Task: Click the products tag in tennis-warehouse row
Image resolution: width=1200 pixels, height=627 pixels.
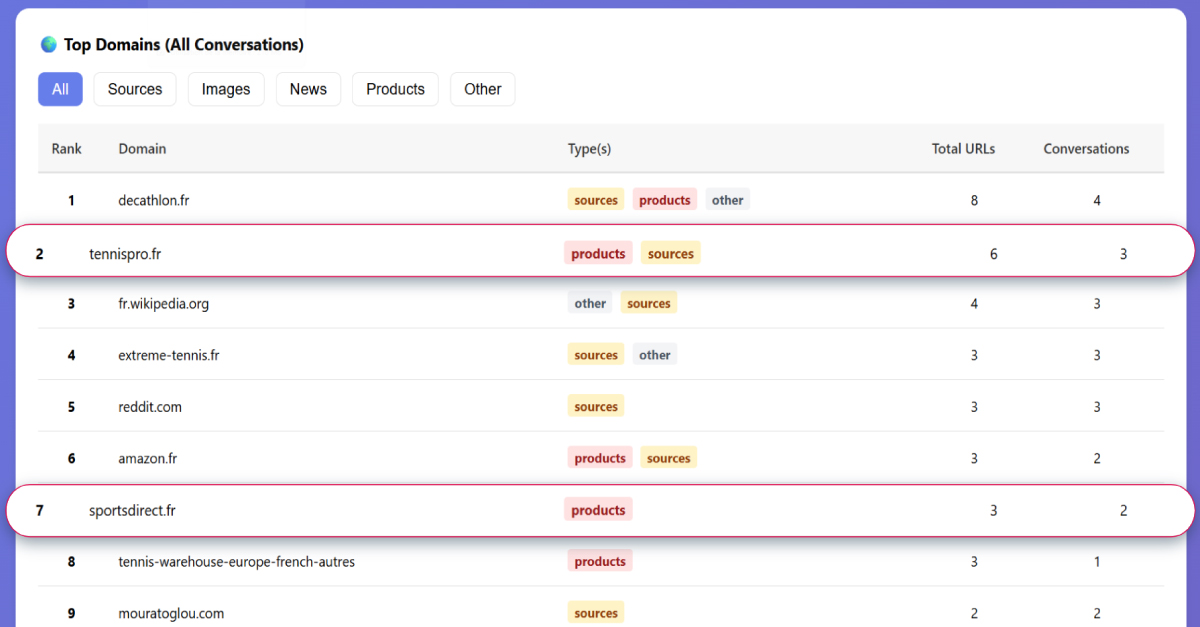Action: coord(600,562)
